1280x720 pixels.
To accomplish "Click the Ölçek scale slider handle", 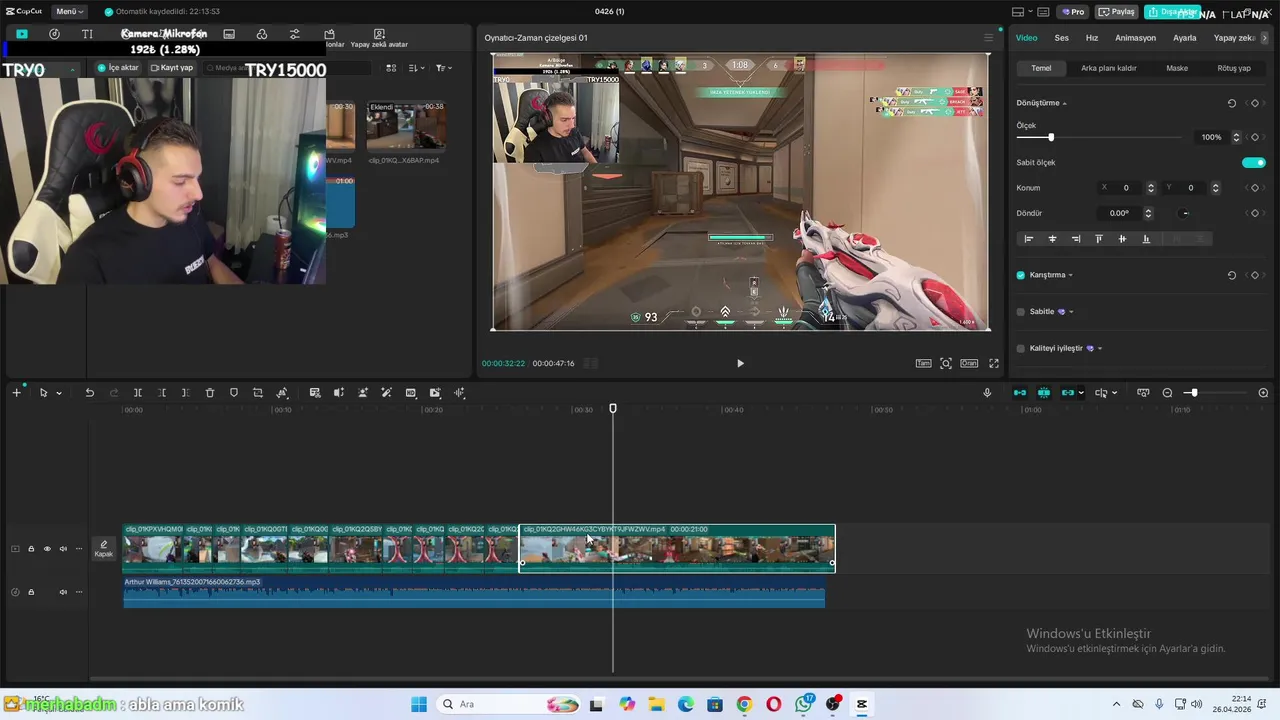I will point(1050,137).
